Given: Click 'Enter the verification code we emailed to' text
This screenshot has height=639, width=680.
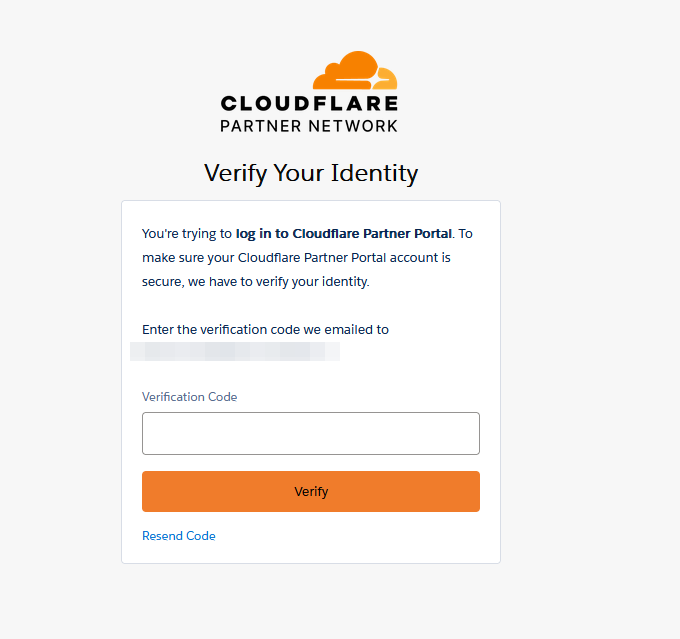Looking at the screenshot, I should (265, 329).
